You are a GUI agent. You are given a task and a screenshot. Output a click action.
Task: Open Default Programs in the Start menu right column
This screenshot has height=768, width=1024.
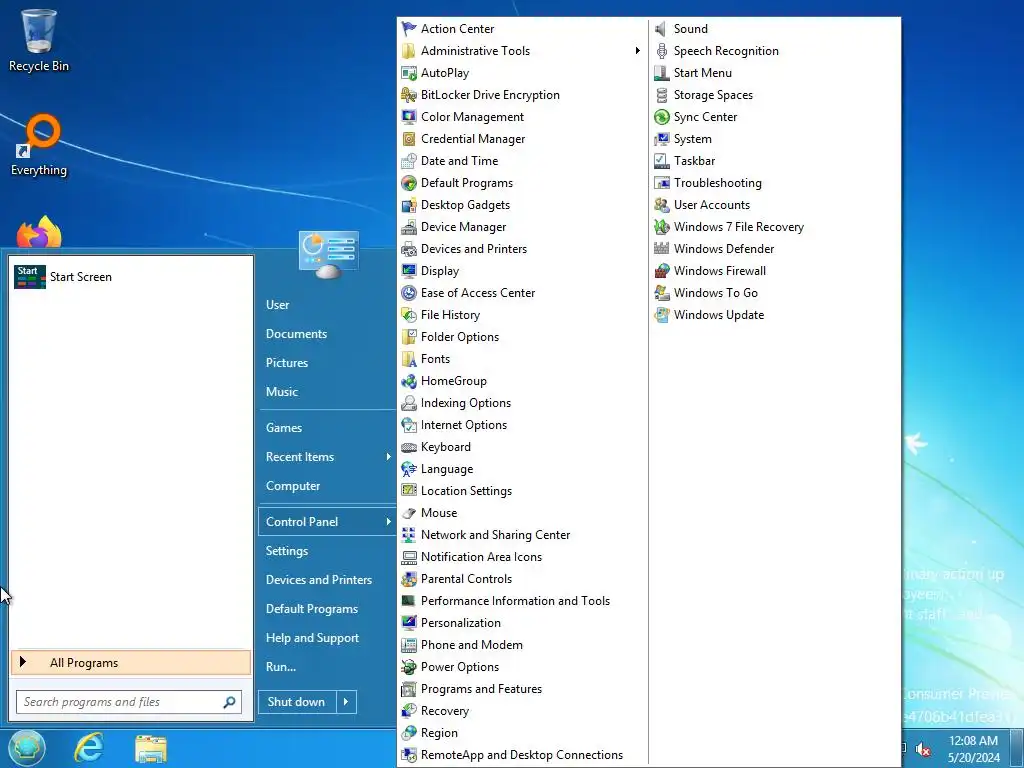312,609
